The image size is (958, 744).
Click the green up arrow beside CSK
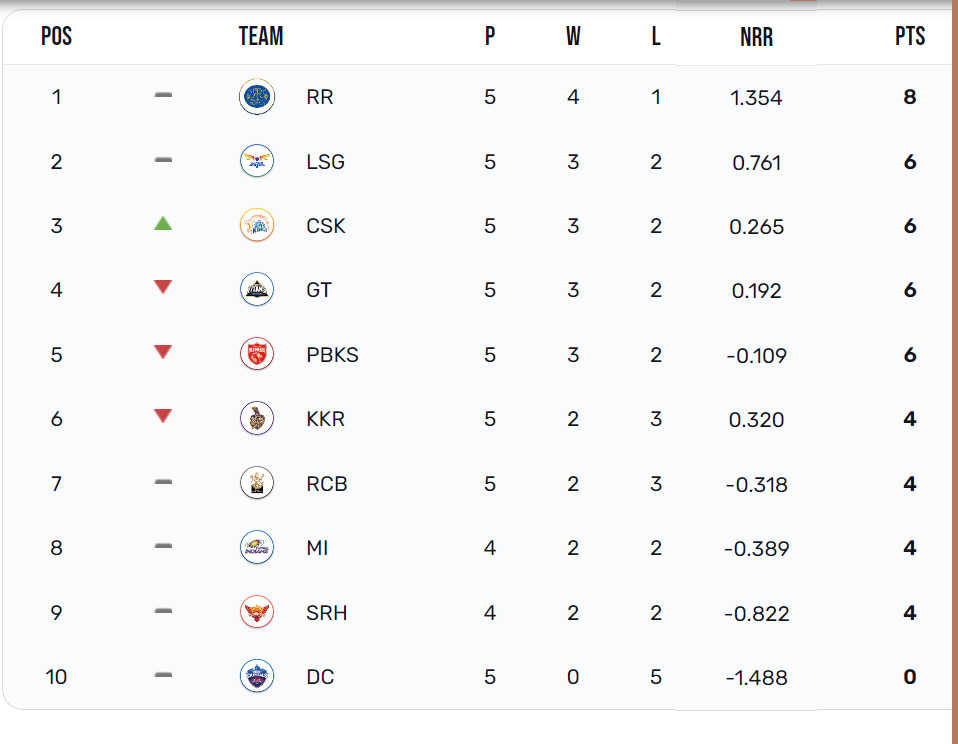tap(163, 224)
